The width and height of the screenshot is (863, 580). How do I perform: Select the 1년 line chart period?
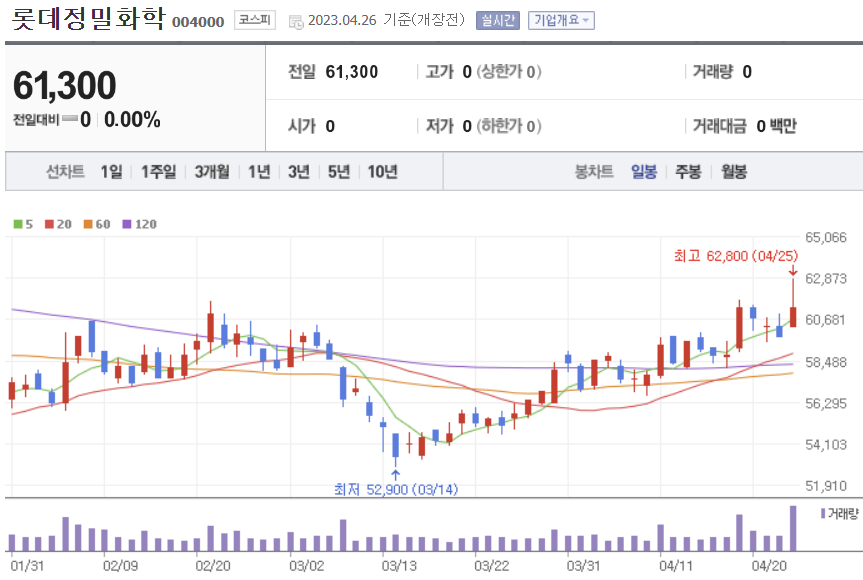[x=259, y=172]
